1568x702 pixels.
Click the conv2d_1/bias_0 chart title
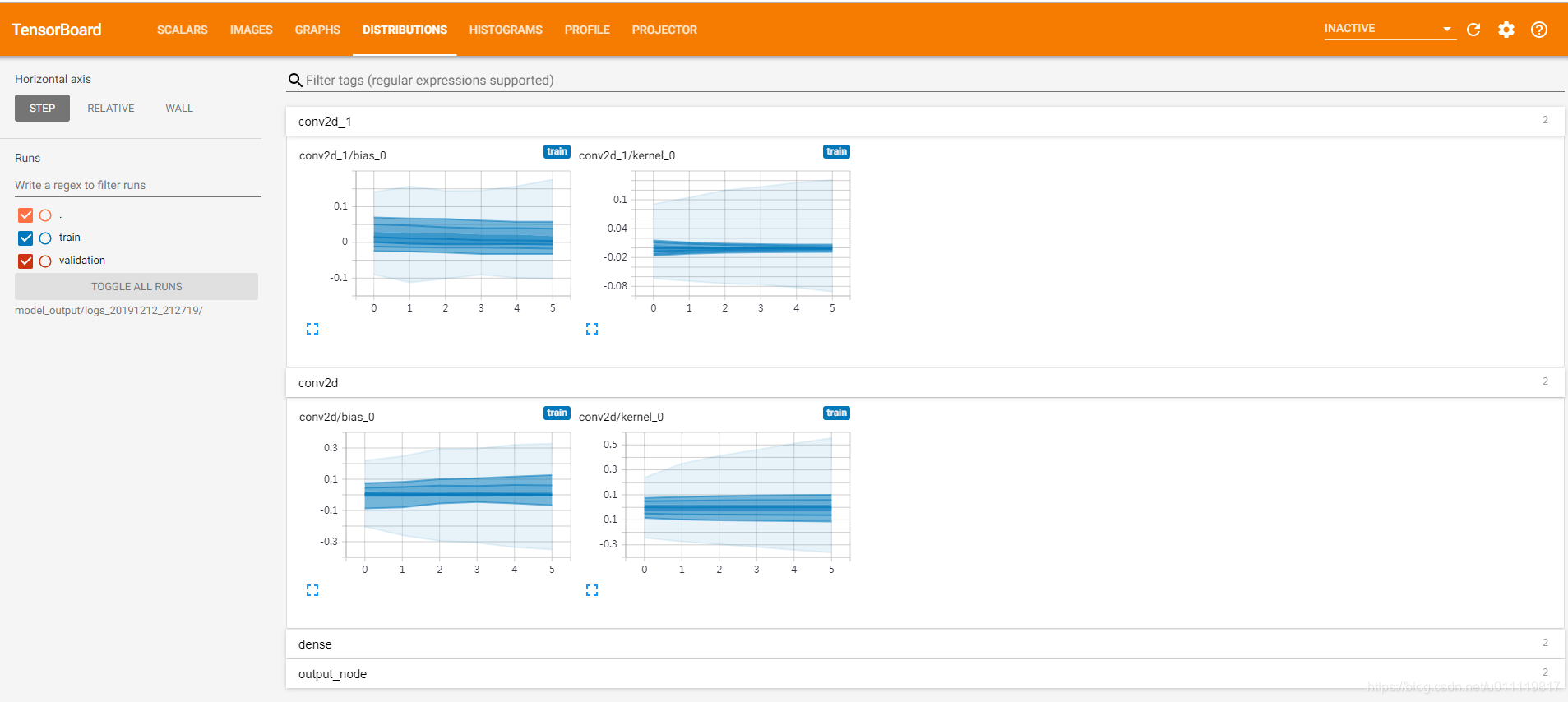coord(343,156)
